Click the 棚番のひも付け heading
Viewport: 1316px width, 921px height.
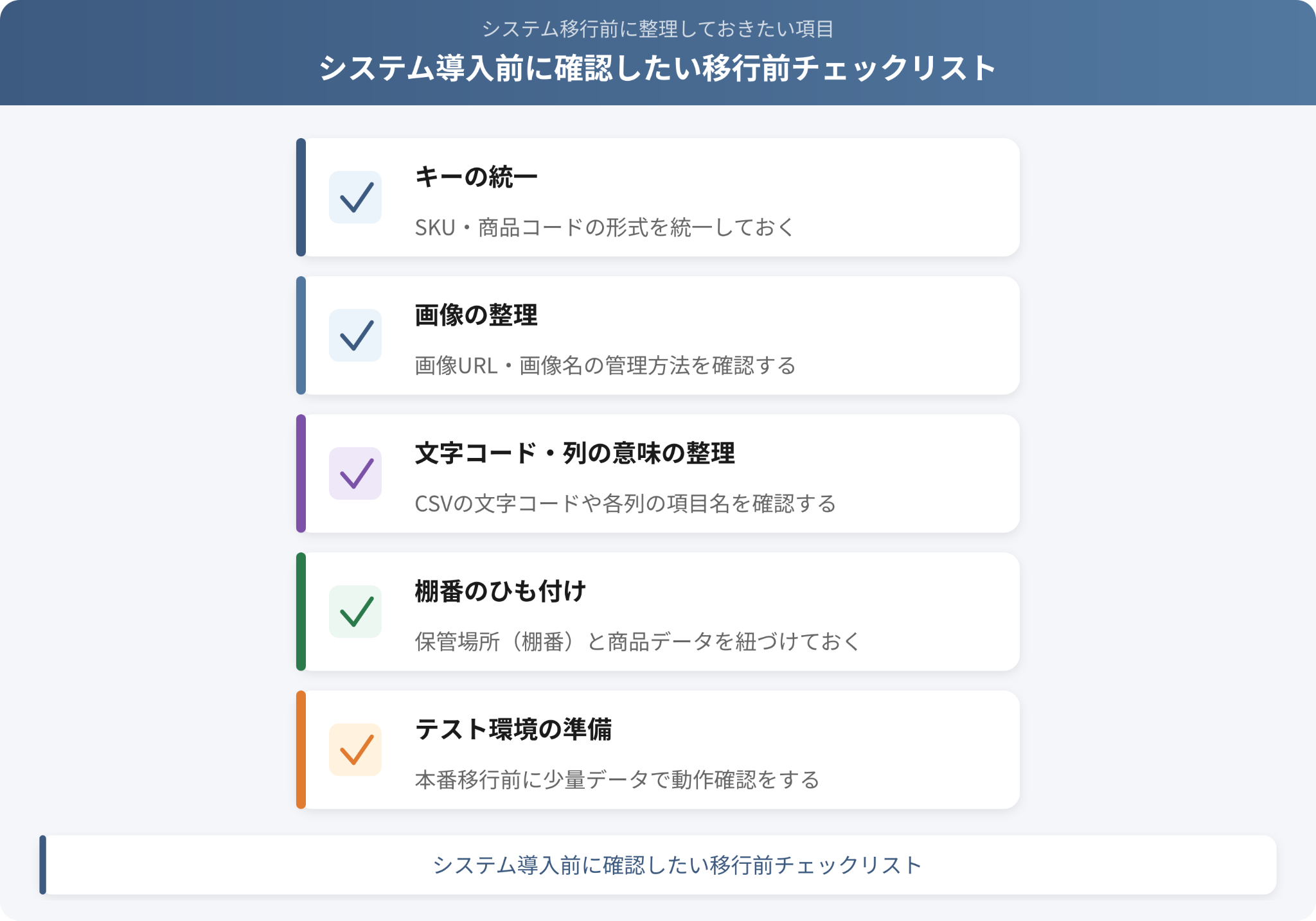501,591
